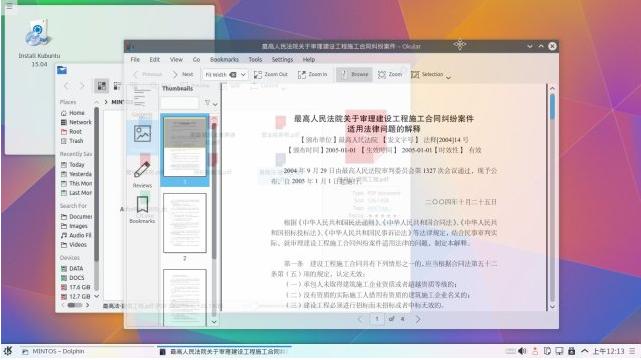The width and height of the screenshot is (641, 360).
Task: Open DATA device in Dolphin
Action: pos(72,268)
